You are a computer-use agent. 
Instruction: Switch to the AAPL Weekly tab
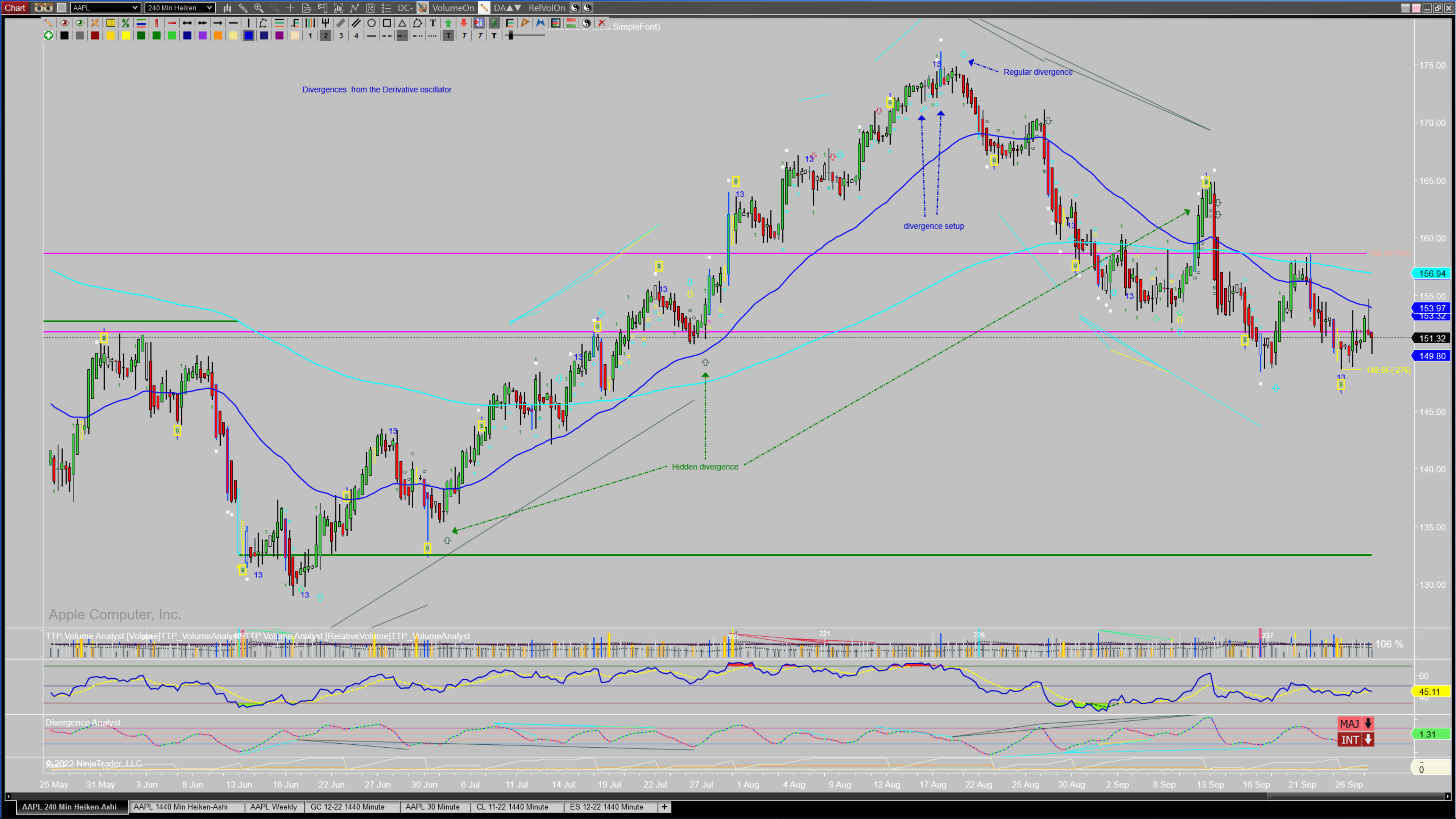[x=273, y=806]
